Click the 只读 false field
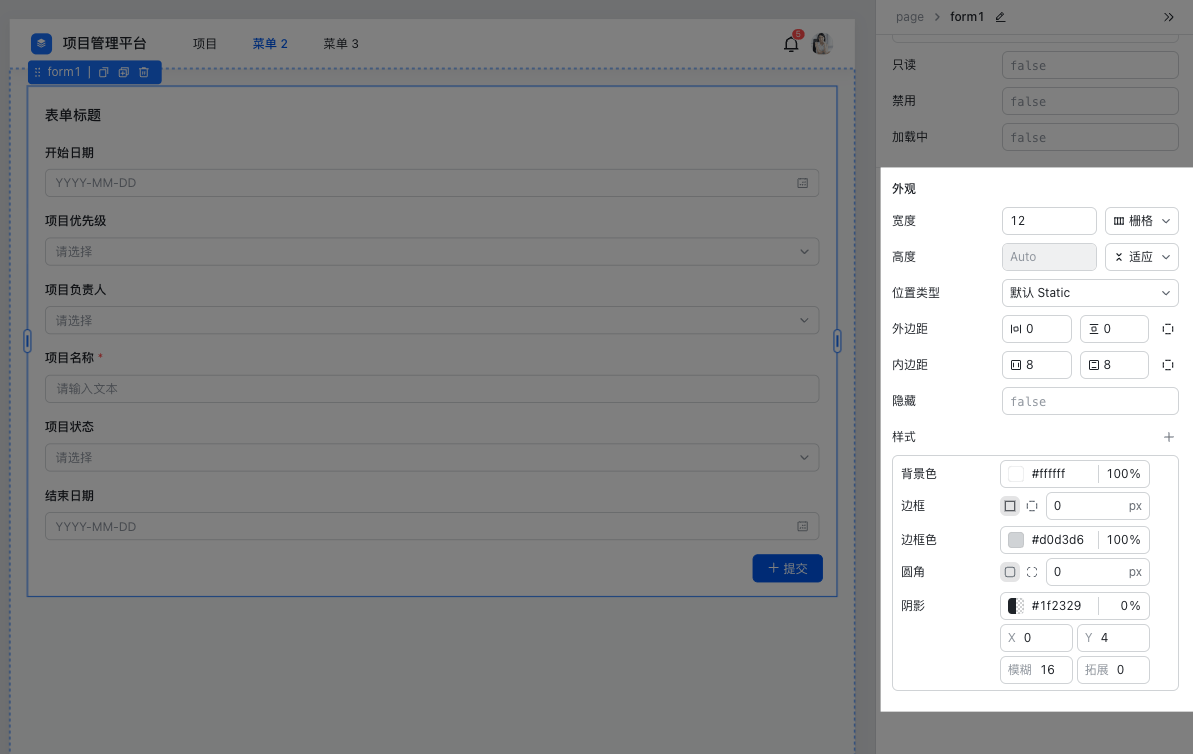 pyautogui.click(x=1090, y=65)
